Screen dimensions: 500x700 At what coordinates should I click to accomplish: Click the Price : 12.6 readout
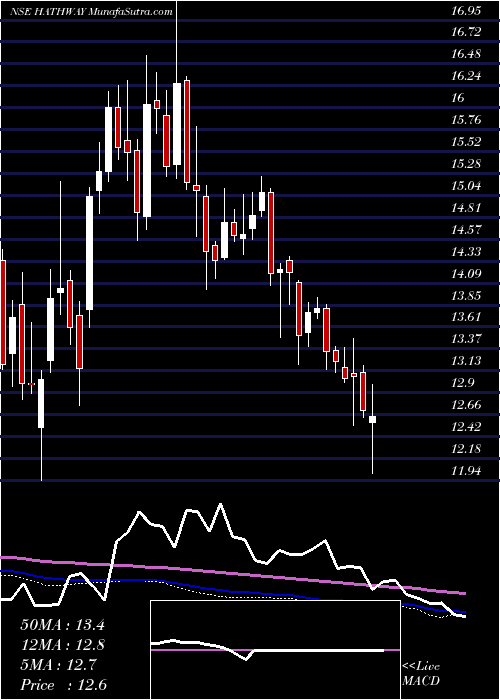[x=62, y=685]
